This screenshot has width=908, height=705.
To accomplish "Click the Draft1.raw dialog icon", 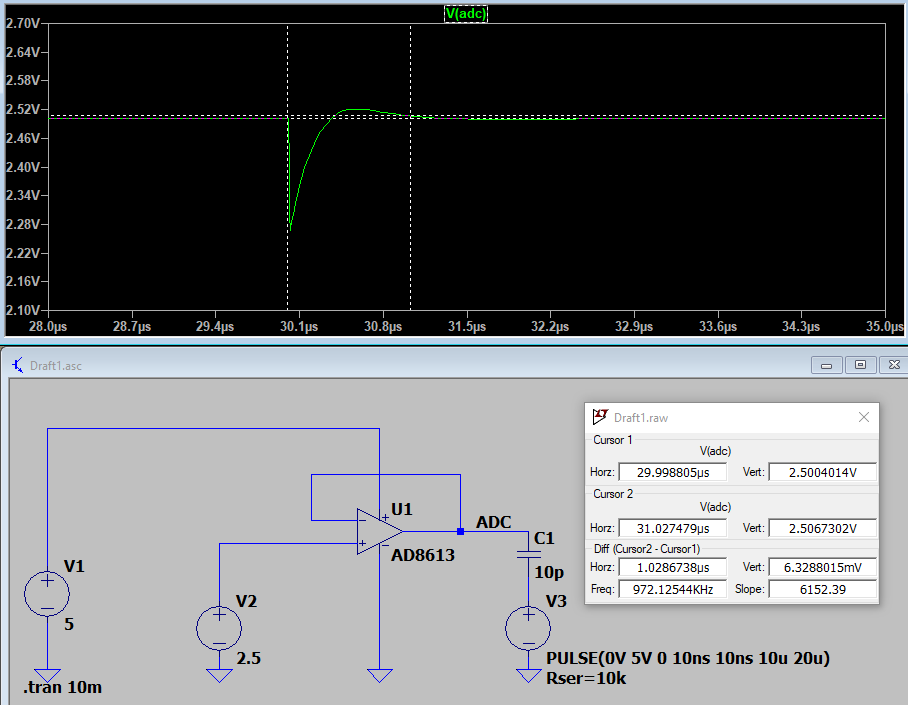I will coord(600,417).
